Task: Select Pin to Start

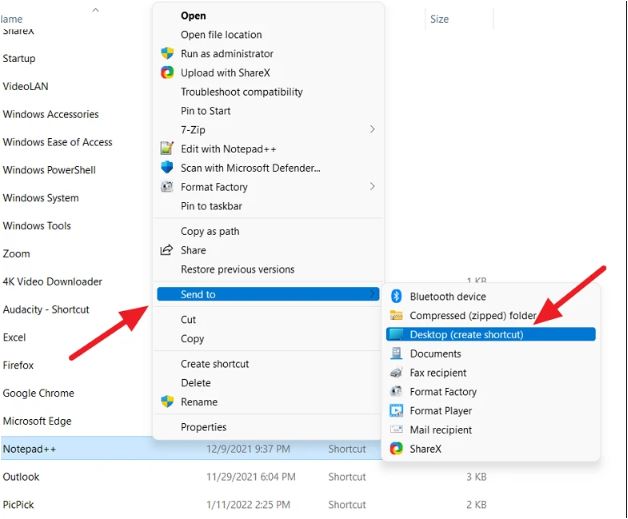Action: (x=205, y=111)
